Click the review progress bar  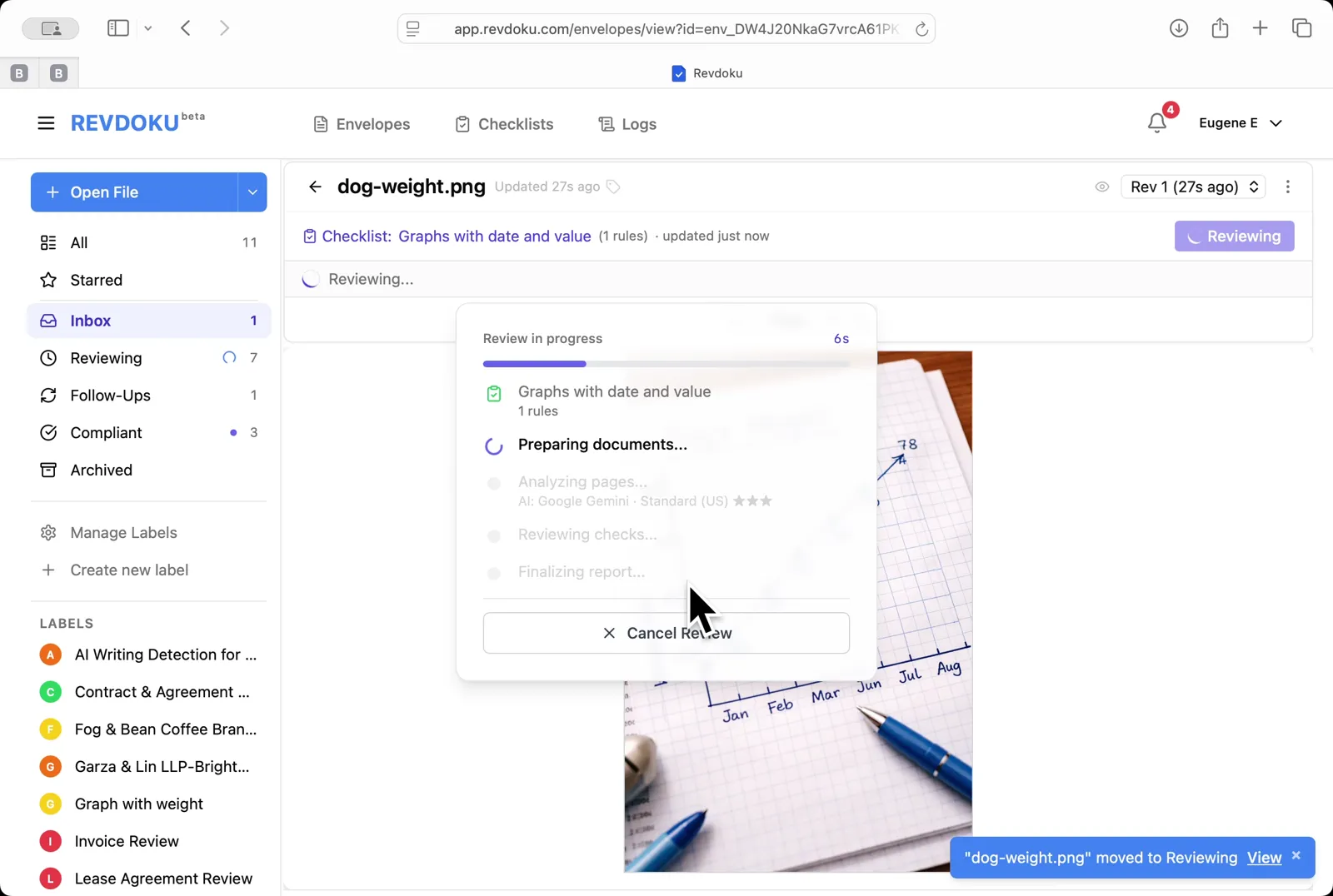pos(666,364)
